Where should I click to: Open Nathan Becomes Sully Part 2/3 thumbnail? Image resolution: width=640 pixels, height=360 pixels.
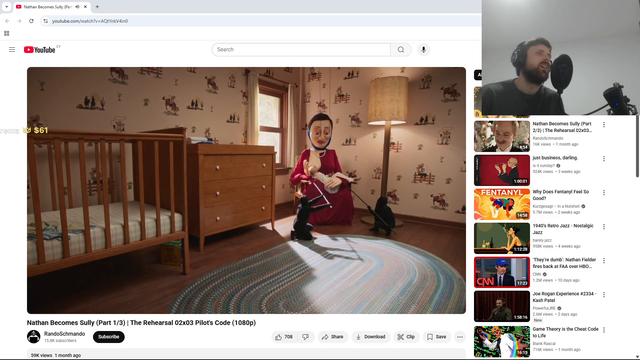502,136
